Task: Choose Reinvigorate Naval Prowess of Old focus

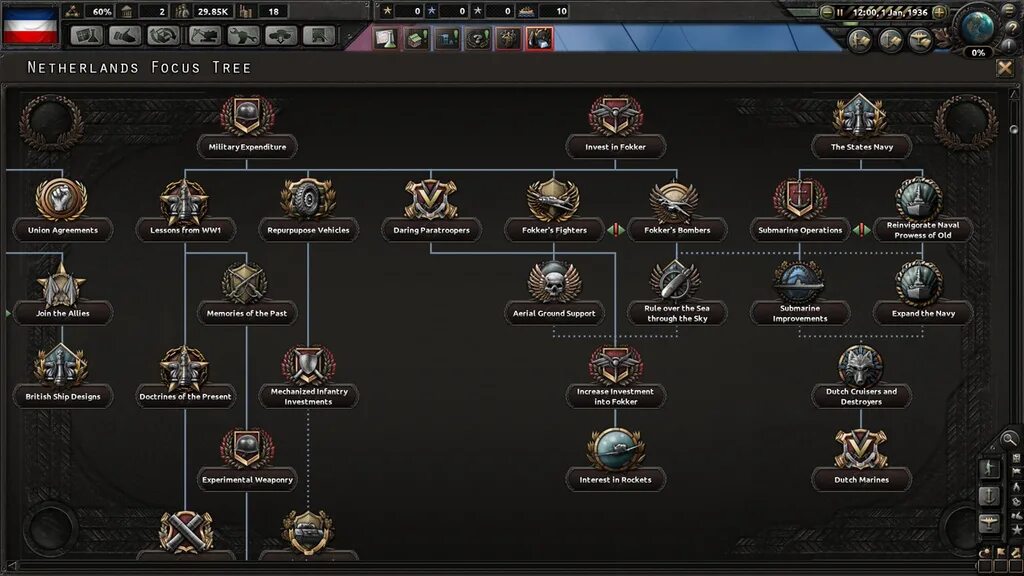Action: coord(923,210)
